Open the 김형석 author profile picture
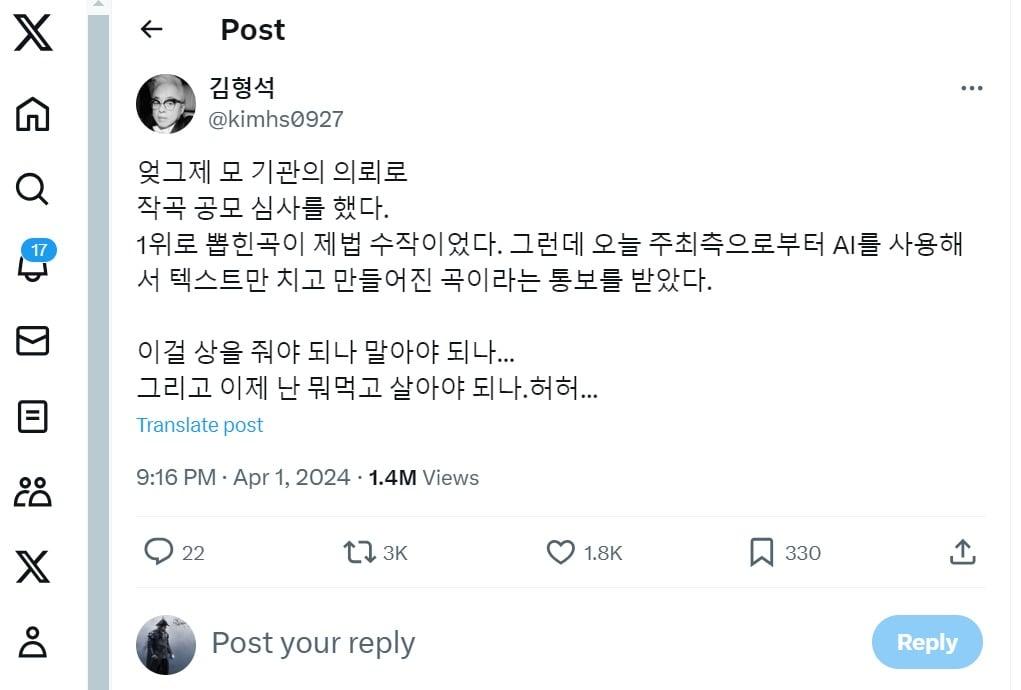Image resolution: width=1021 pixels, height=690 pixels. pyautogui.click(x=166, y=104)
